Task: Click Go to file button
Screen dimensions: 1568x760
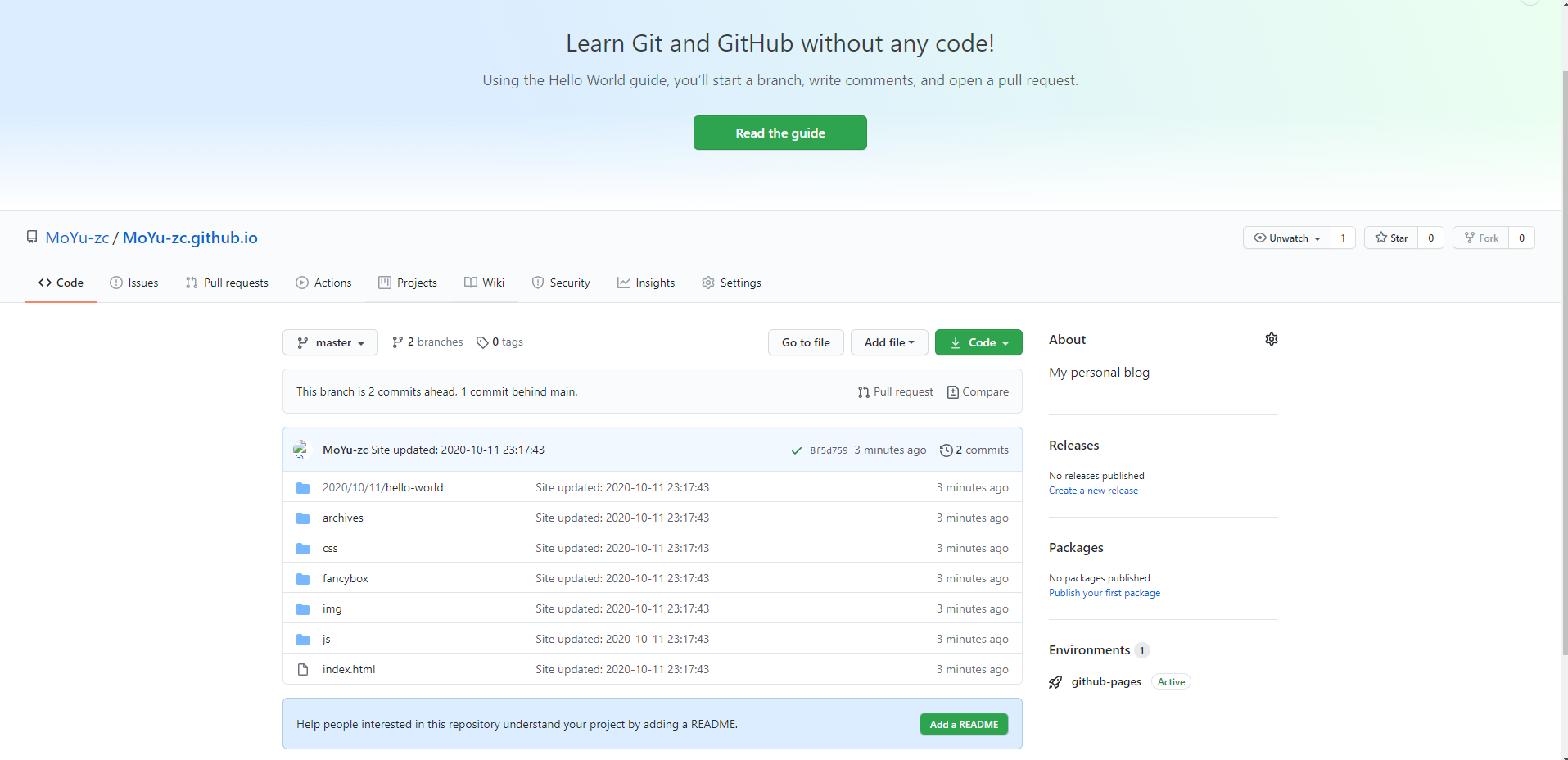Action: click(x=806, y=342)
